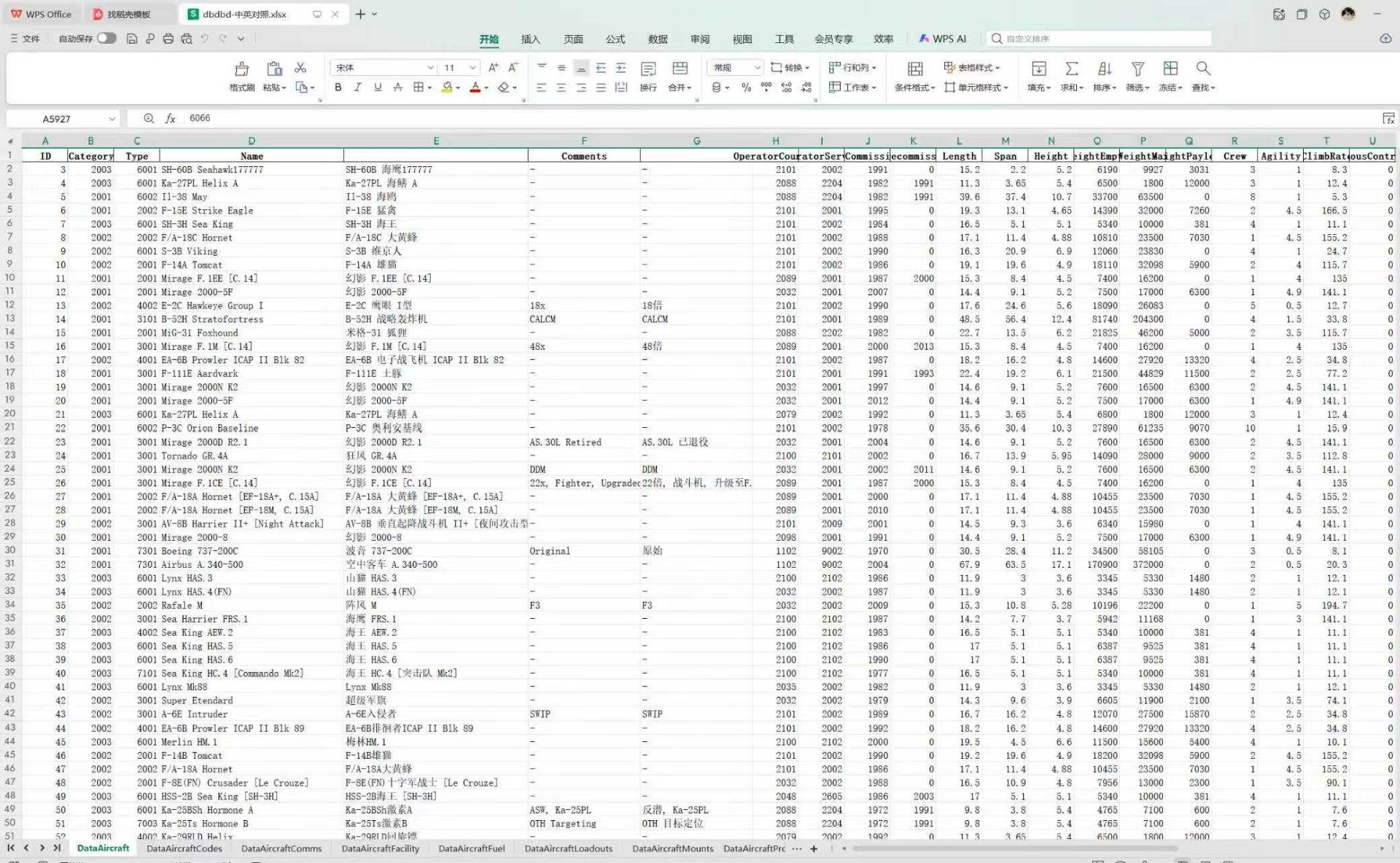Open the Name Box dropdown arrow
The image size is (1400, 863).
point(112,119)
